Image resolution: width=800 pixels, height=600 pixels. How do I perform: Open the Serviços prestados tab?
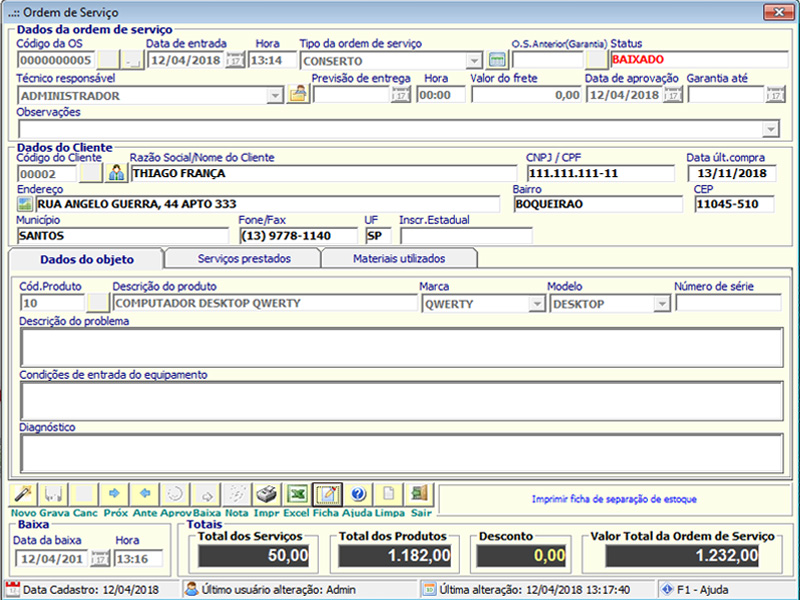[244, 258]
